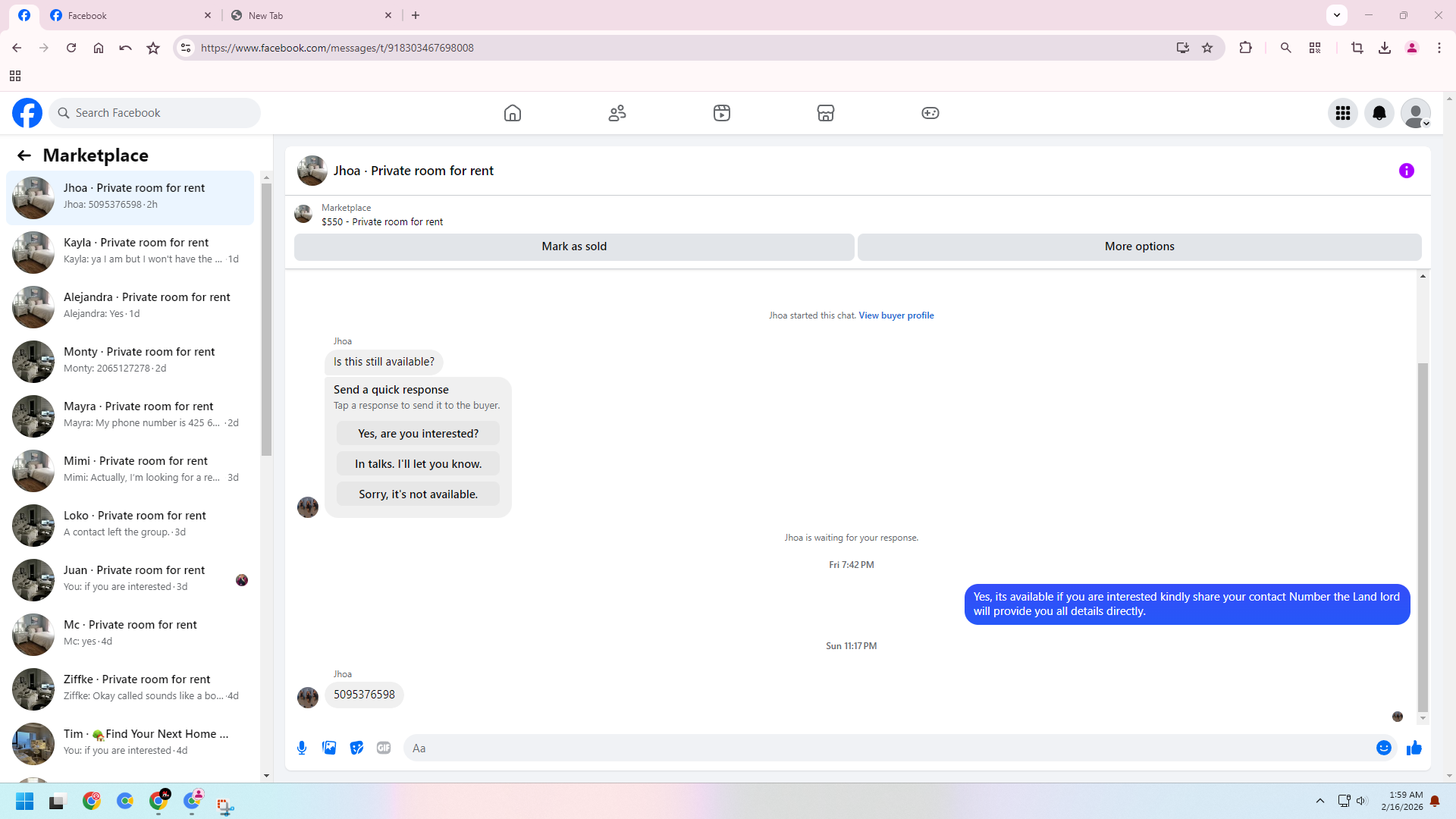Click the conversation list scrollbar

coord(266,318)
